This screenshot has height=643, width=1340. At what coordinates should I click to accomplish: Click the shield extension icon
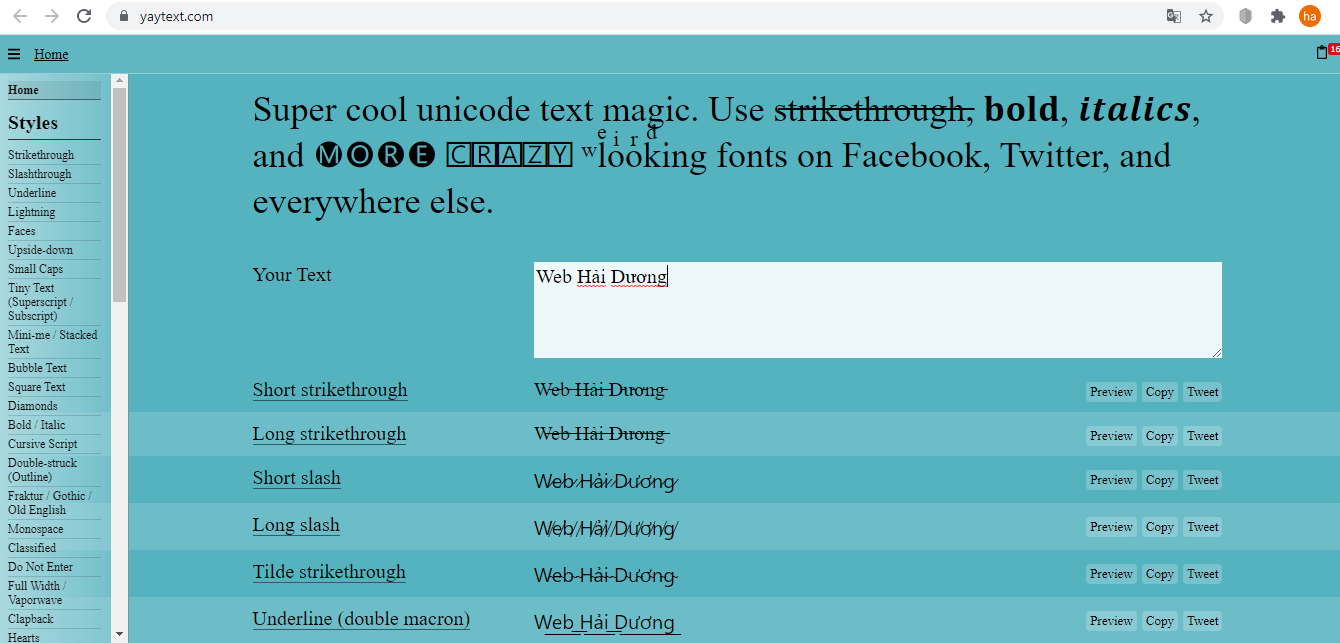point(1246,16)
